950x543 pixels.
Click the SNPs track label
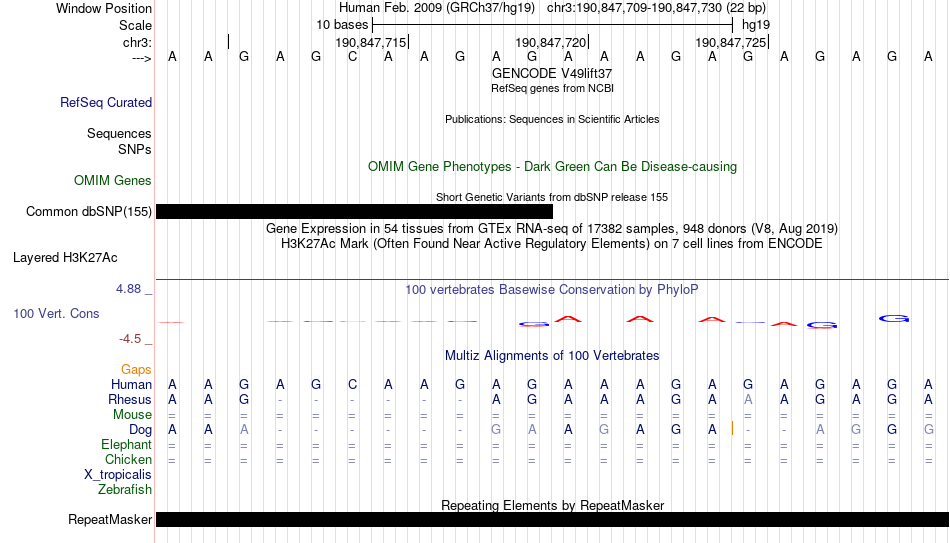[x=135, y=149]
